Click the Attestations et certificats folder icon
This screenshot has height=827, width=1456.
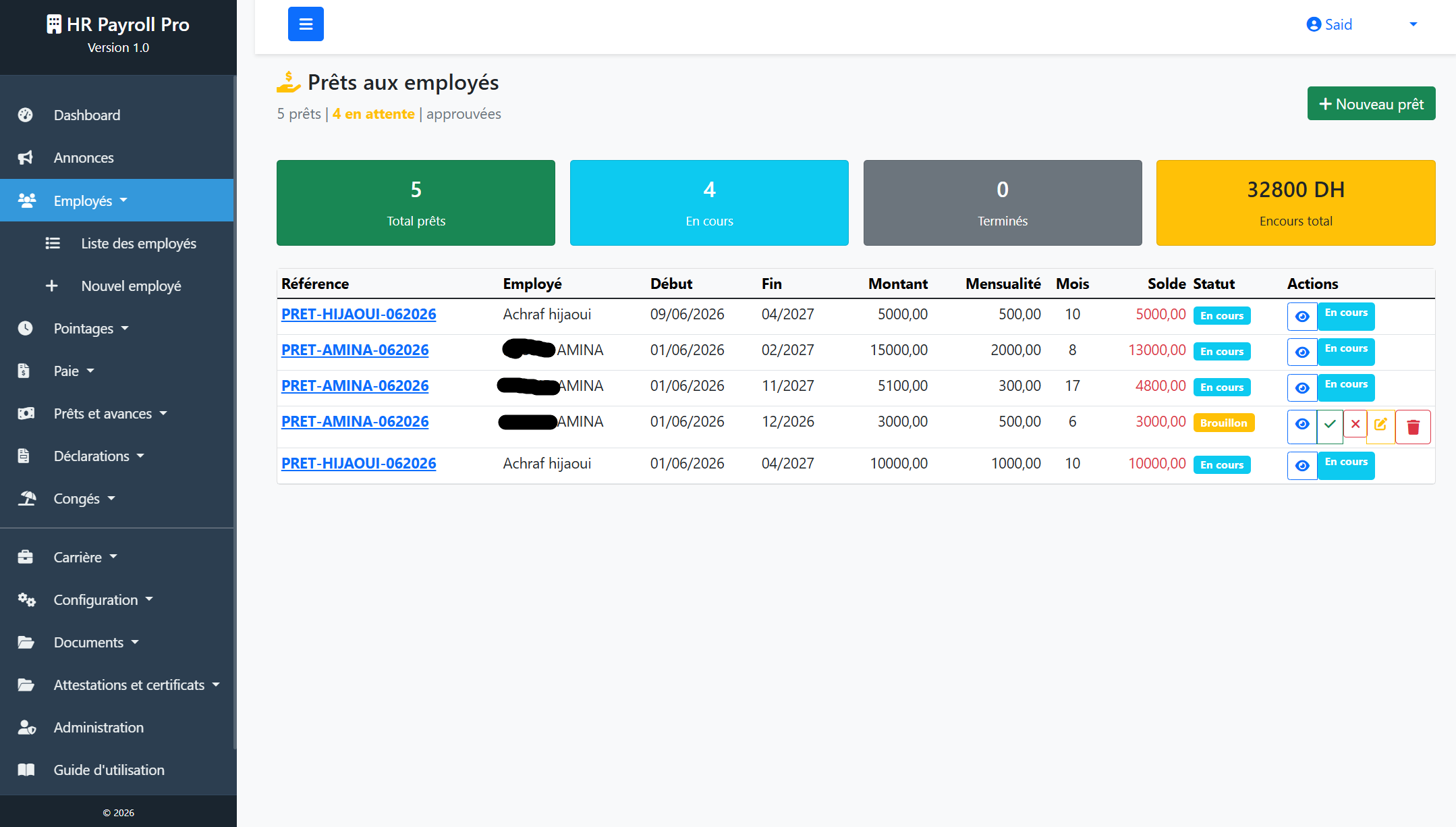pos(26,685)
